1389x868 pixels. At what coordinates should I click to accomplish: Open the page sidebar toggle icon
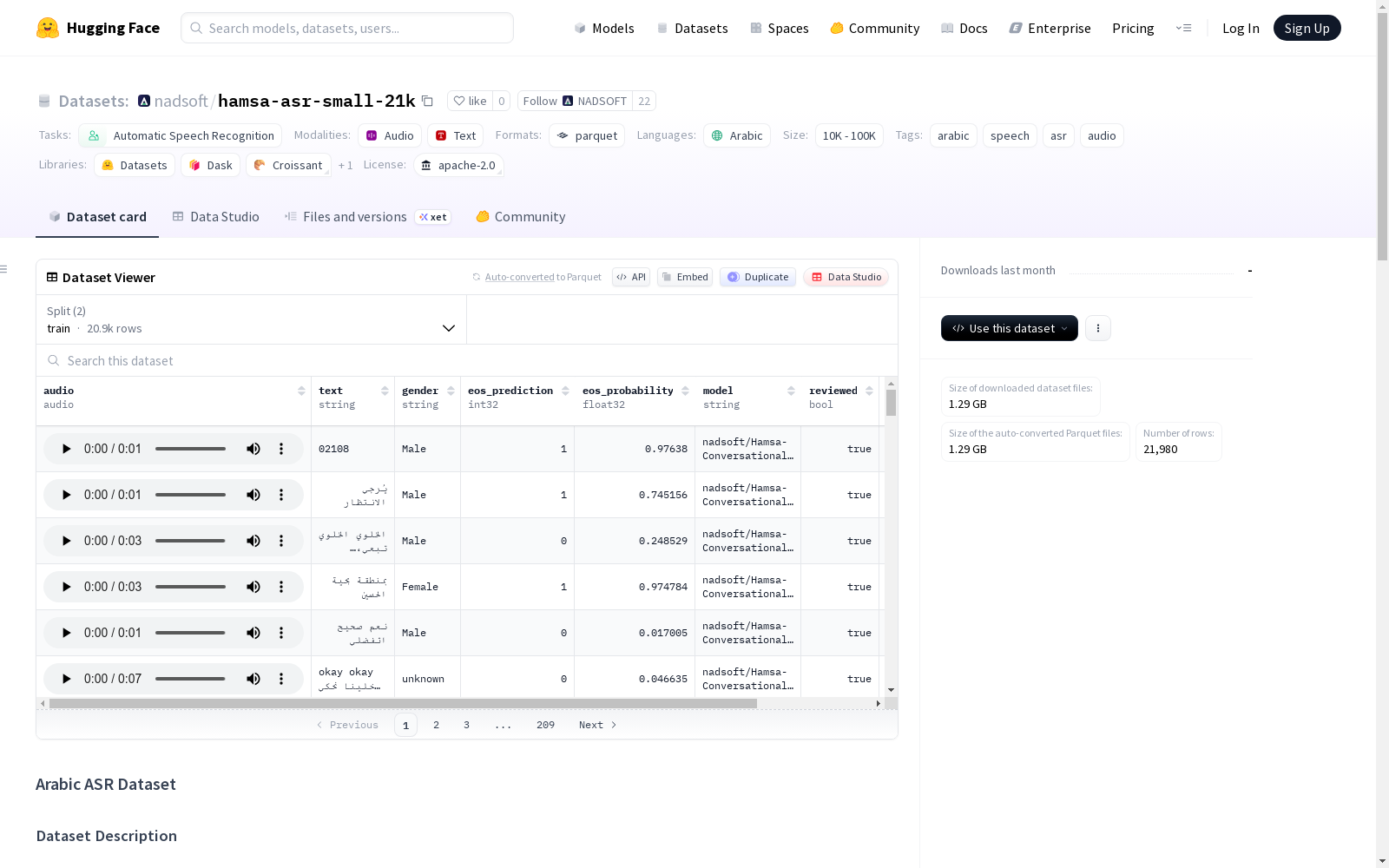click(3, 269)
